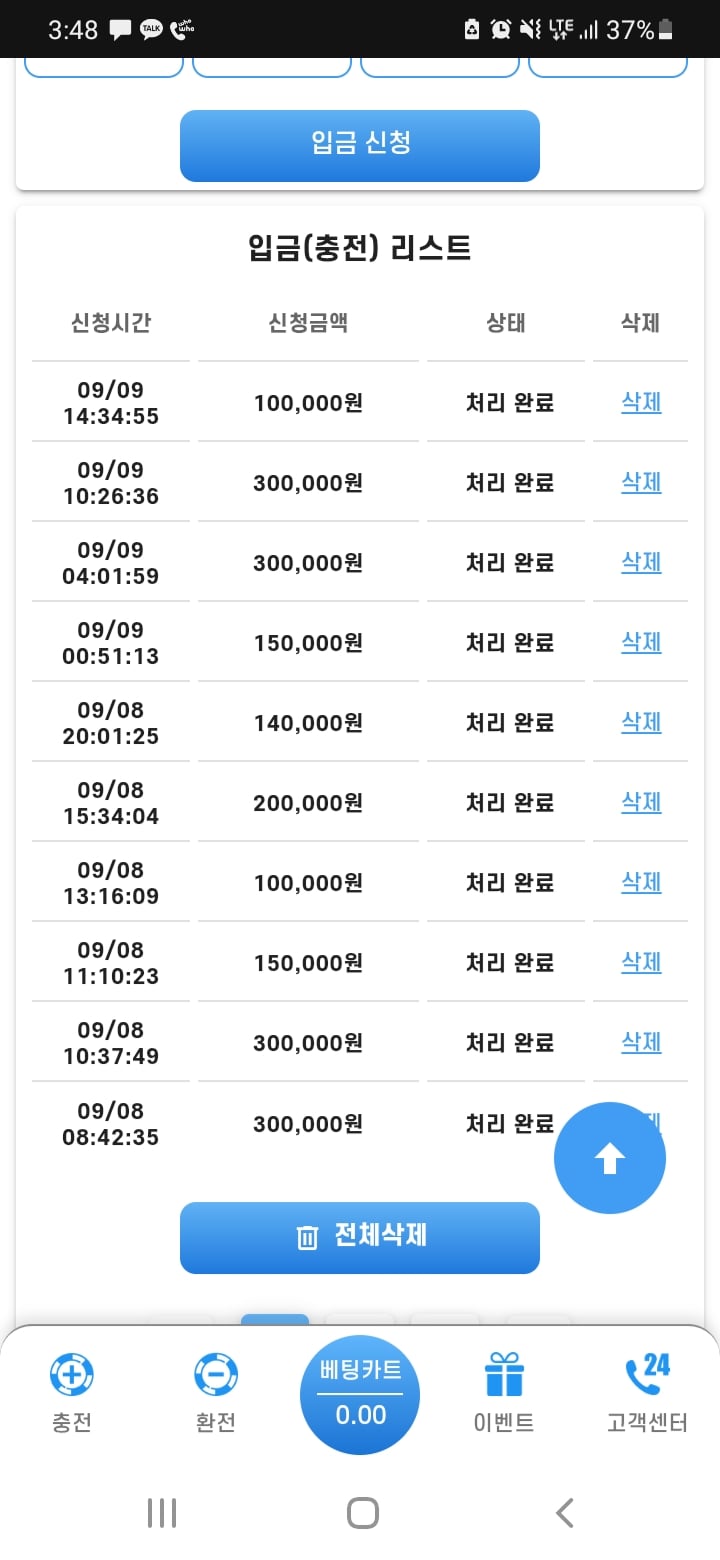
Task: Click the trash icon on 전체삭제
Action: [307, 1237]
